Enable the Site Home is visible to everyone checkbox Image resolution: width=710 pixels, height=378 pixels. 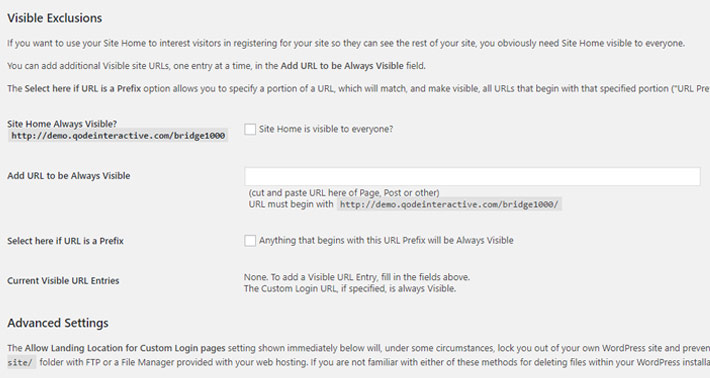[x=250, y=129]
